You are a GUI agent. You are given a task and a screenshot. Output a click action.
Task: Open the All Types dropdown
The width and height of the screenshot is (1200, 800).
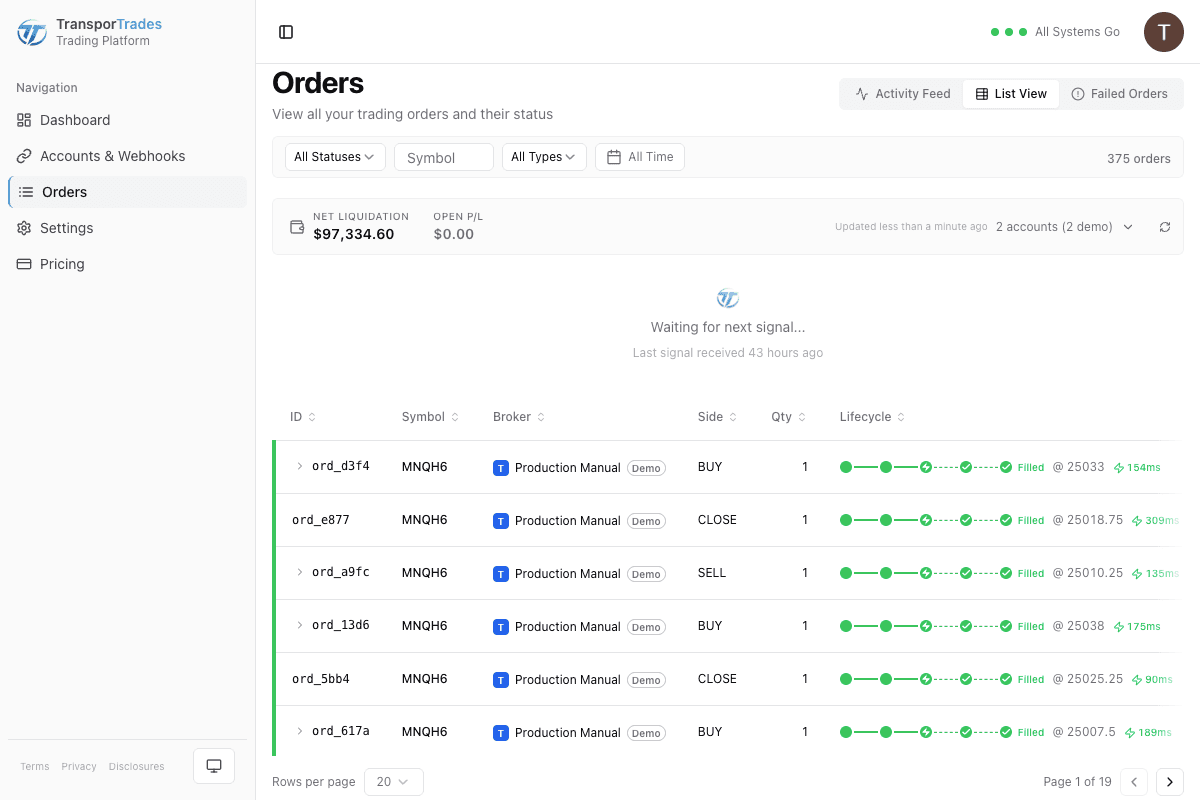(544, 157)
